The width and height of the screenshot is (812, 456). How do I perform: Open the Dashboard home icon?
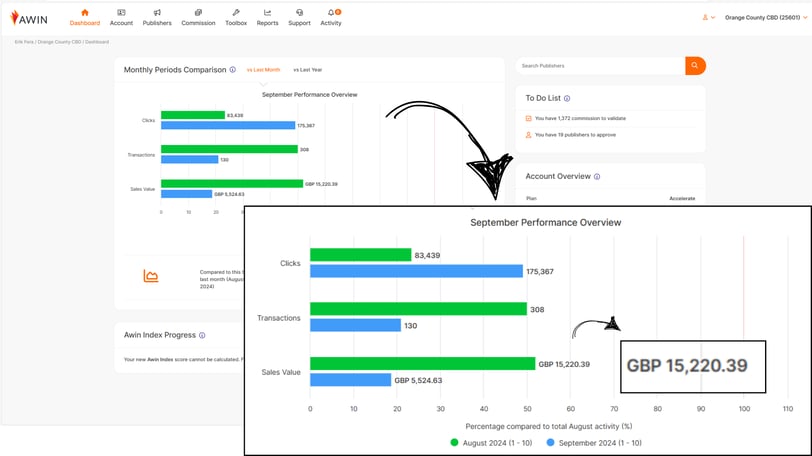(85, 12)
